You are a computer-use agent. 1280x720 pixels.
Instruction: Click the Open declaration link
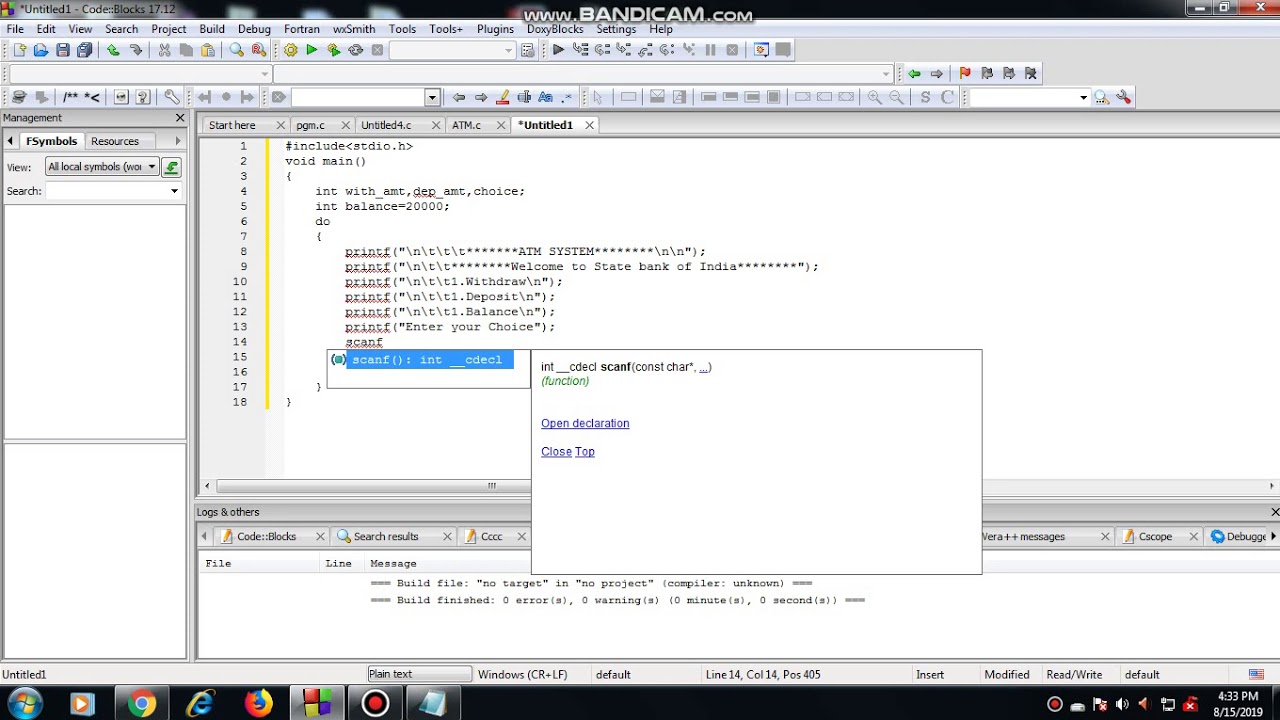(585, 423)
